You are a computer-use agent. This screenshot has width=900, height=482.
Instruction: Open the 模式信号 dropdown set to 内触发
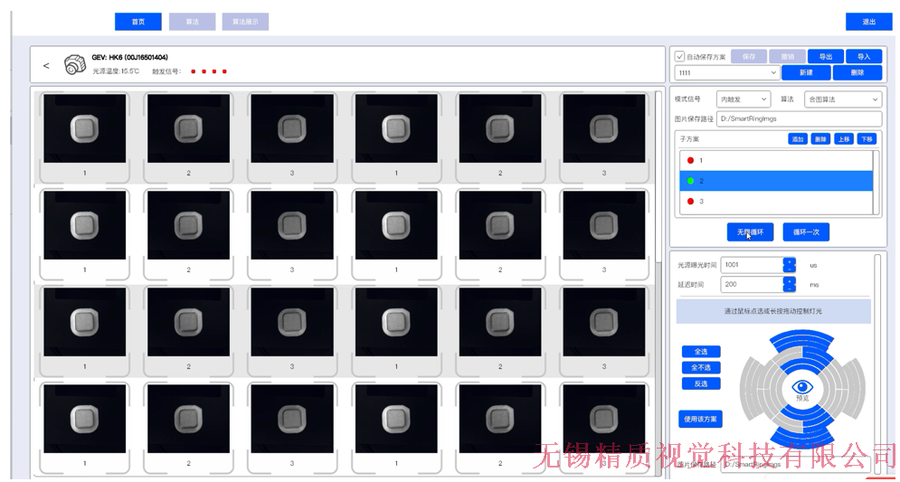point(743,99)
